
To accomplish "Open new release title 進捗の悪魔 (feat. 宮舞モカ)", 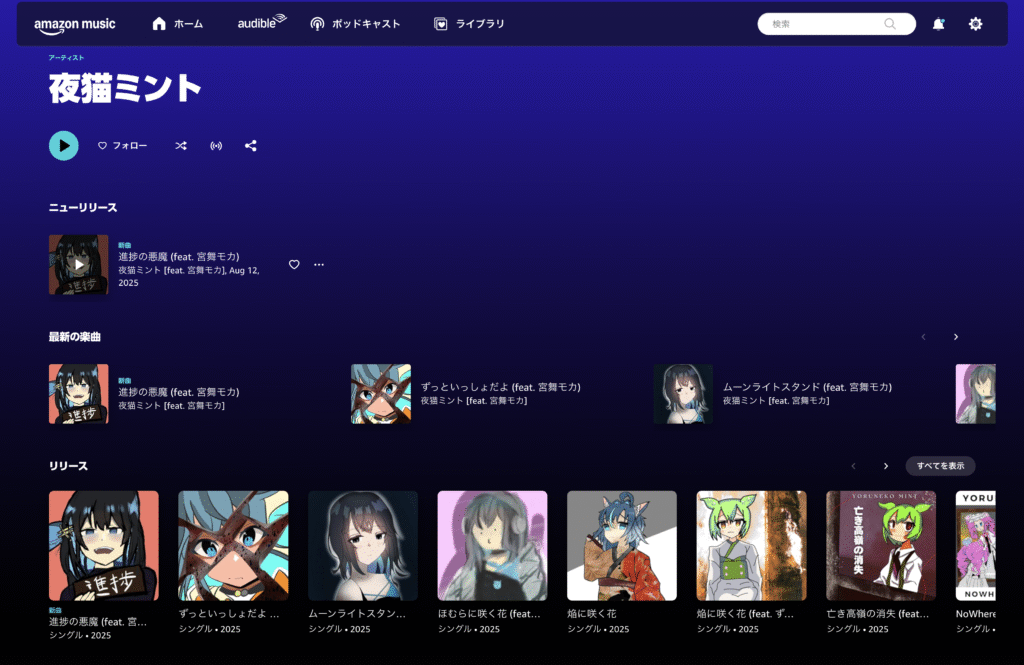I will point(179,257).
